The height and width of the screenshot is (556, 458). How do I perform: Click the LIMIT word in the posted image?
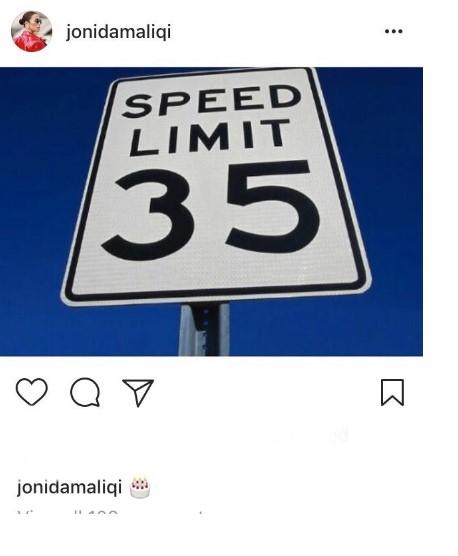coord(210,138)
